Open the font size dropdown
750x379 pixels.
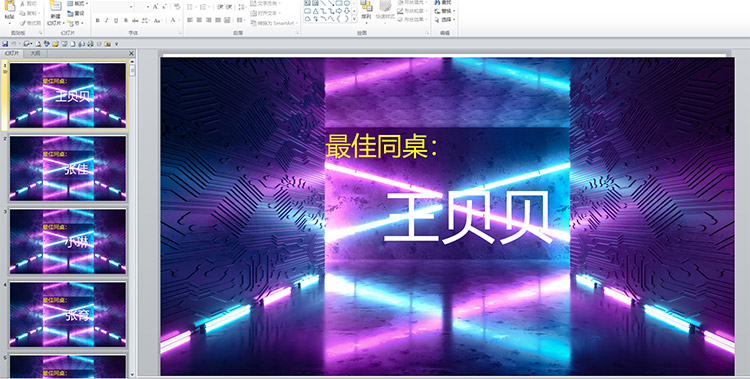148,7
